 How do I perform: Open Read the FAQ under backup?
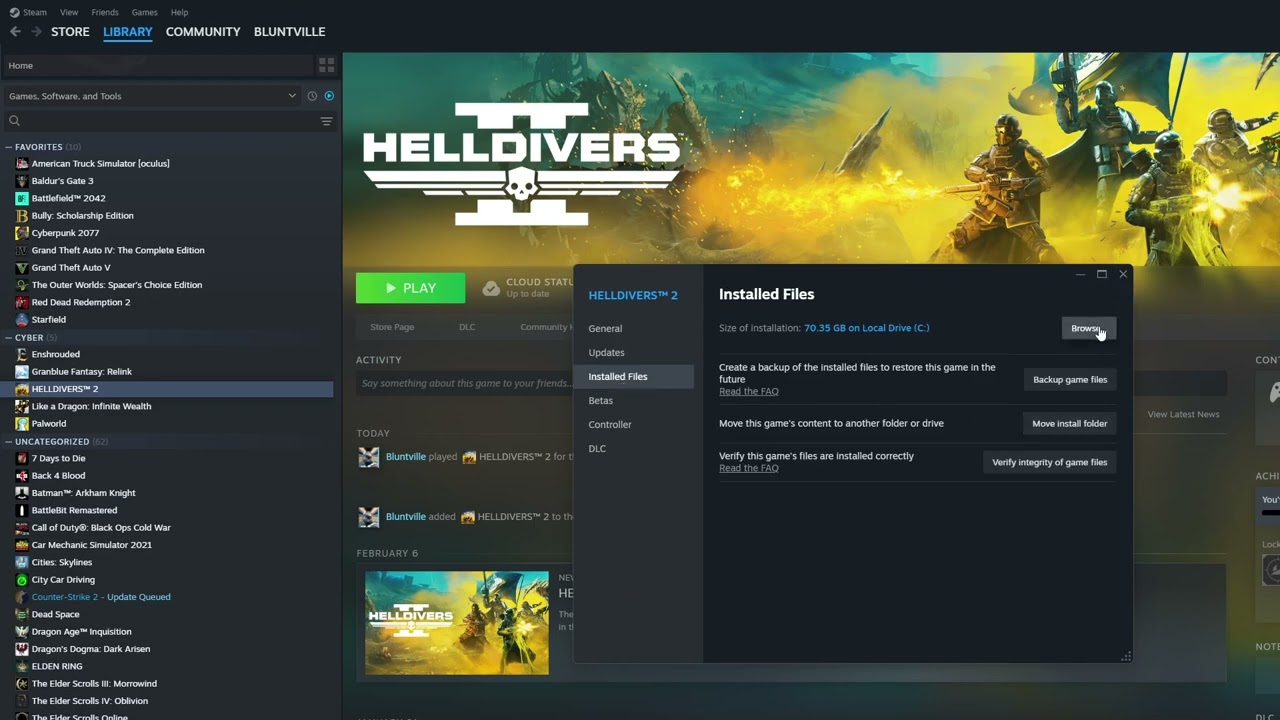coord(749,392)
